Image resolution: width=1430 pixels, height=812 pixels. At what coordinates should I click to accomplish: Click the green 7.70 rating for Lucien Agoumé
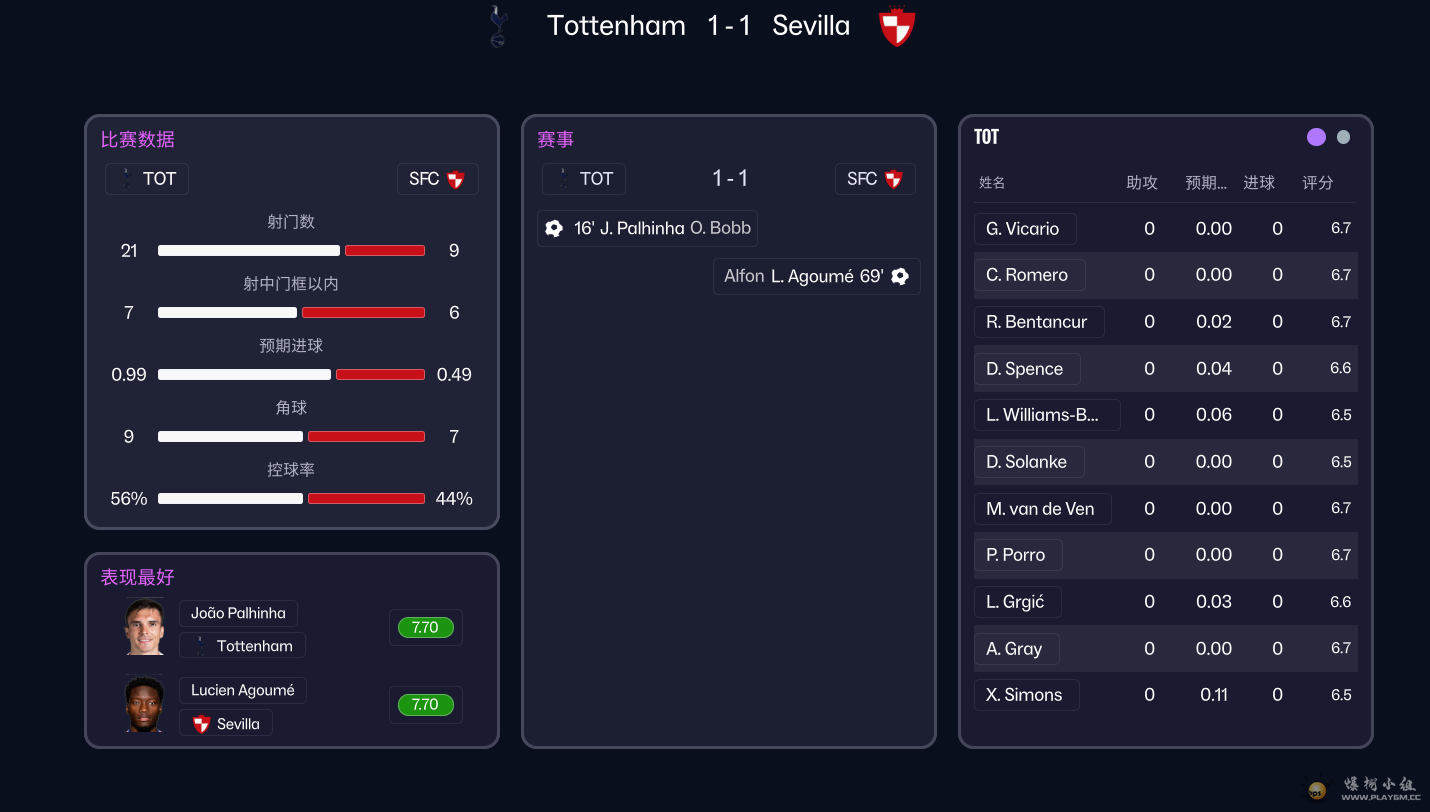click(425, 705)
